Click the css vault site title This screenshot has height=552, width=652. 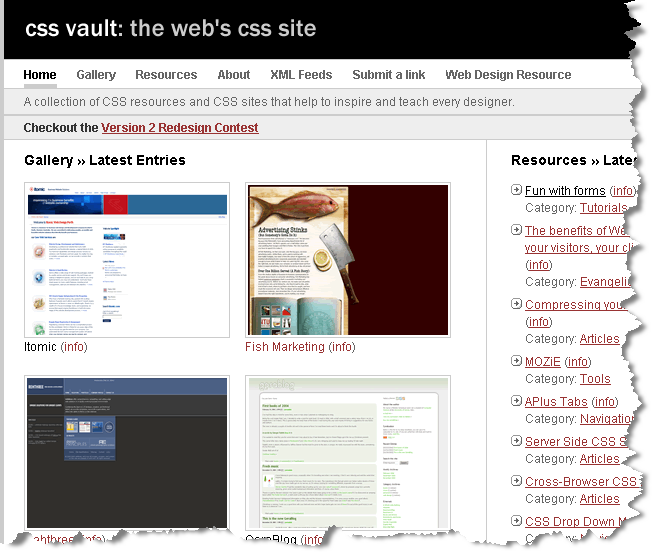click(170, 28)
